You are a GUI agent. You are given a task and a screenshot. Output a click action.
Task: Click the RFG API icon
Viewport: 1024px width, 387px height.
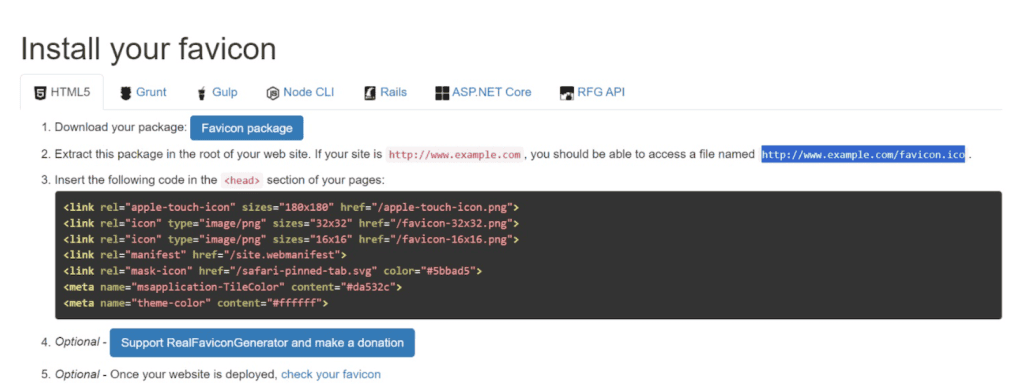567,93
